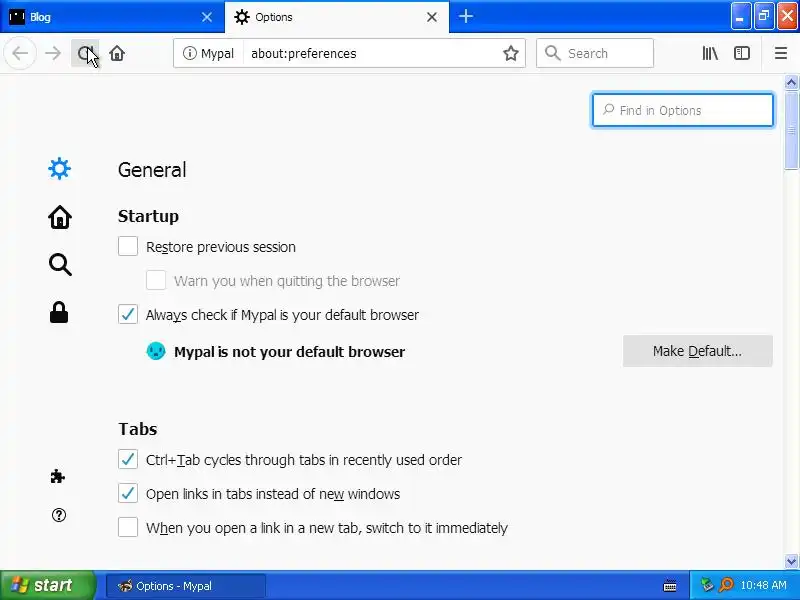Click the Make Default... button

(697, 351)
